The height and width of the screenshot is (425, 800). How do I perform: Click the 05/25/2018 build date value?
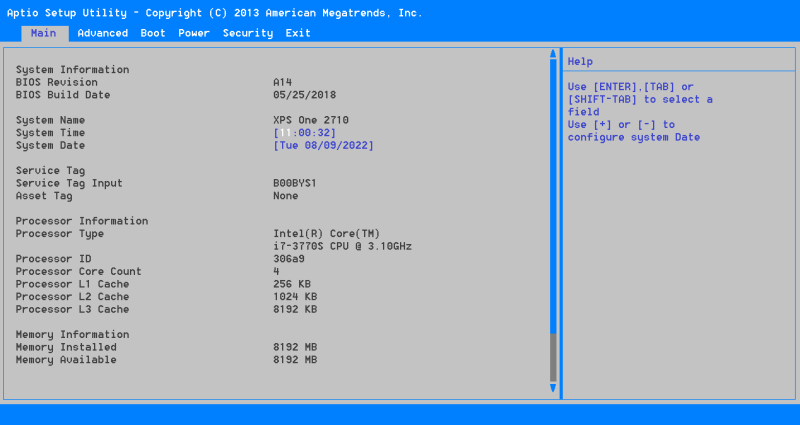[305, 95]
